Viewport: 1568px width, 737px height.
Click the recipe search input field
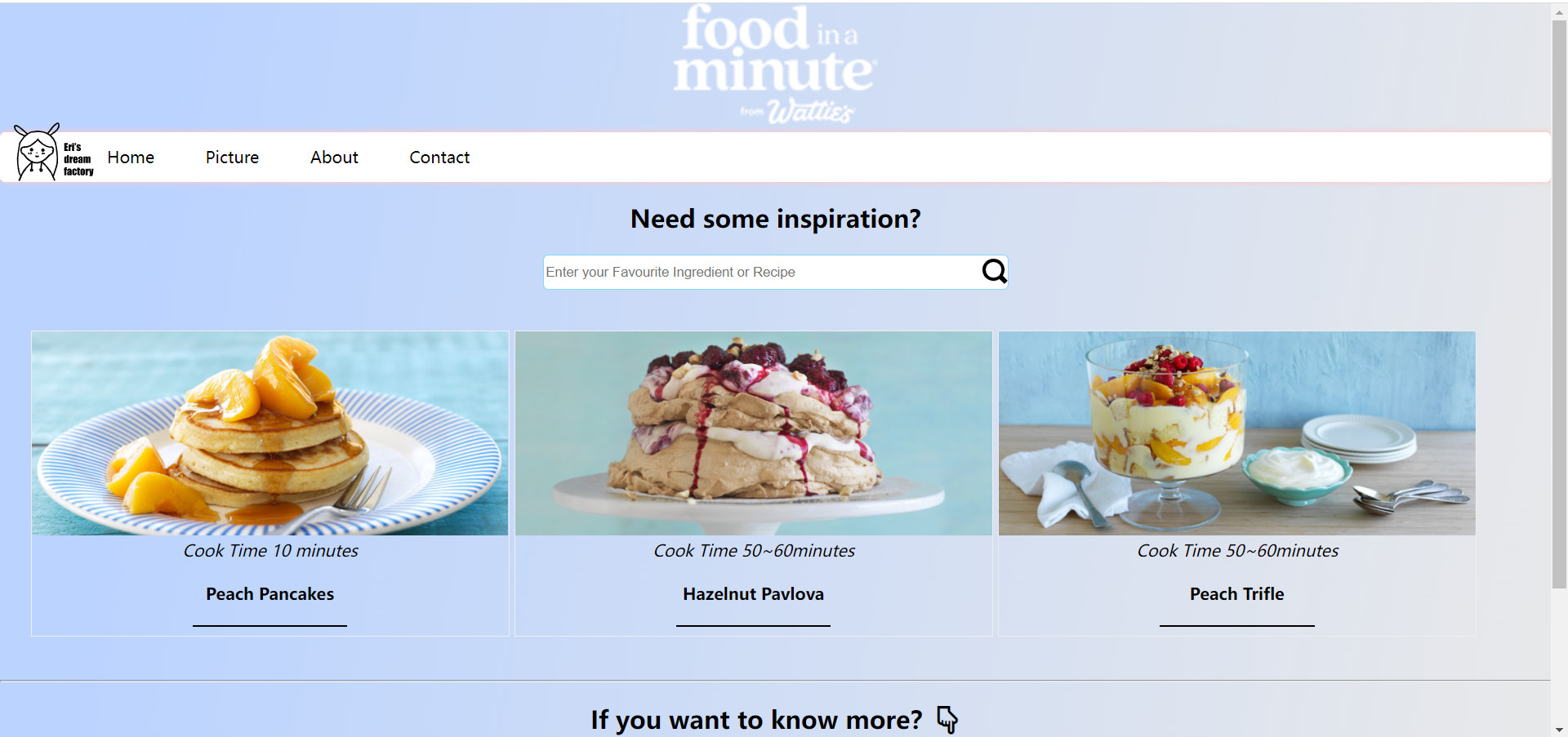click(759, 272)
